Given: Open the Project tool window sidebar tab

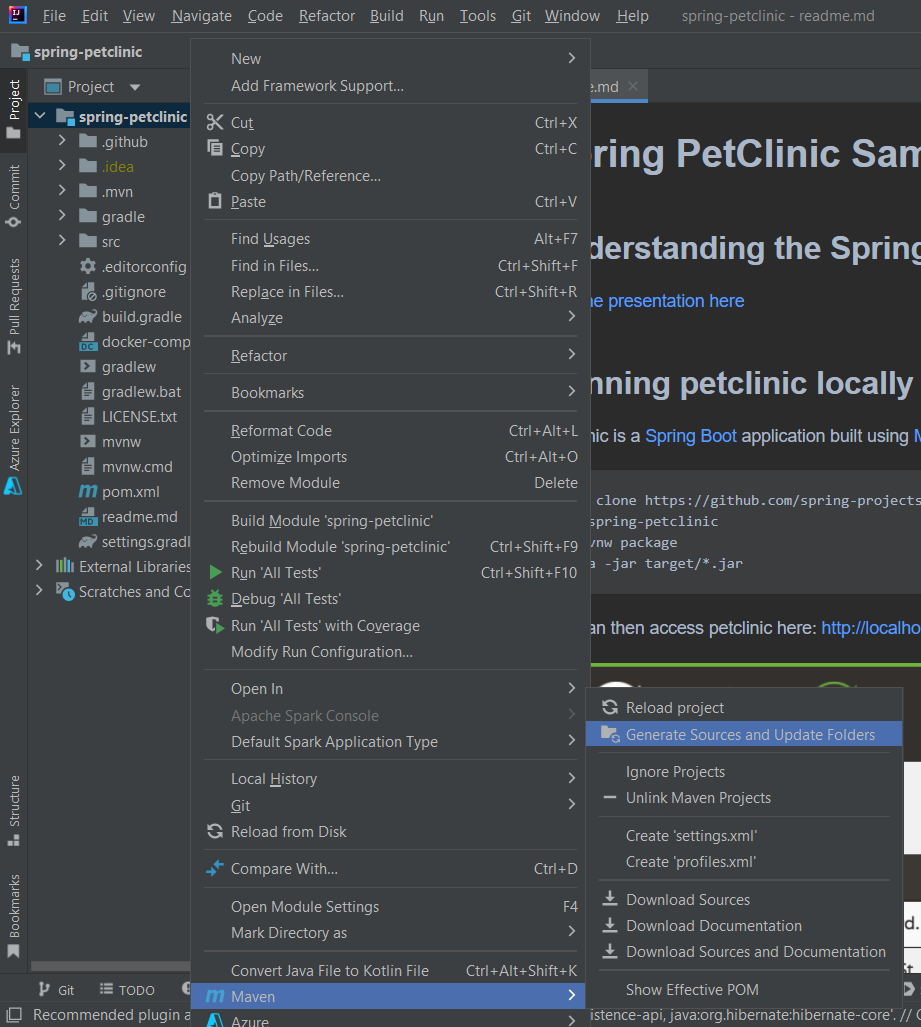Looking at the screenshot, I should click(14, 109).
